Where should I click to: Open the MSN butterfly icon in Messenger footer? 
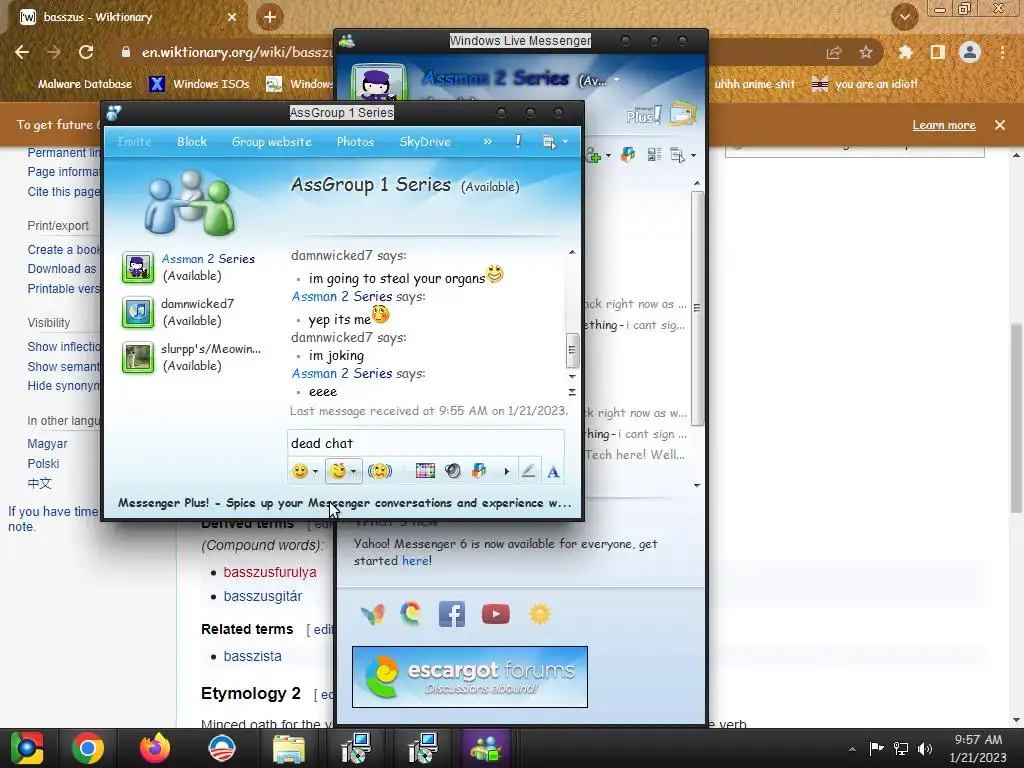(373, 614)
